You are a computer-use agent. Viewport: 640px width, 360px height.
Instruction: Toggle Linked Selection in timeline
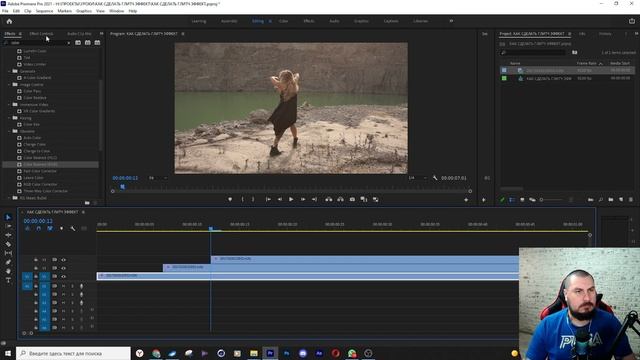50,229
